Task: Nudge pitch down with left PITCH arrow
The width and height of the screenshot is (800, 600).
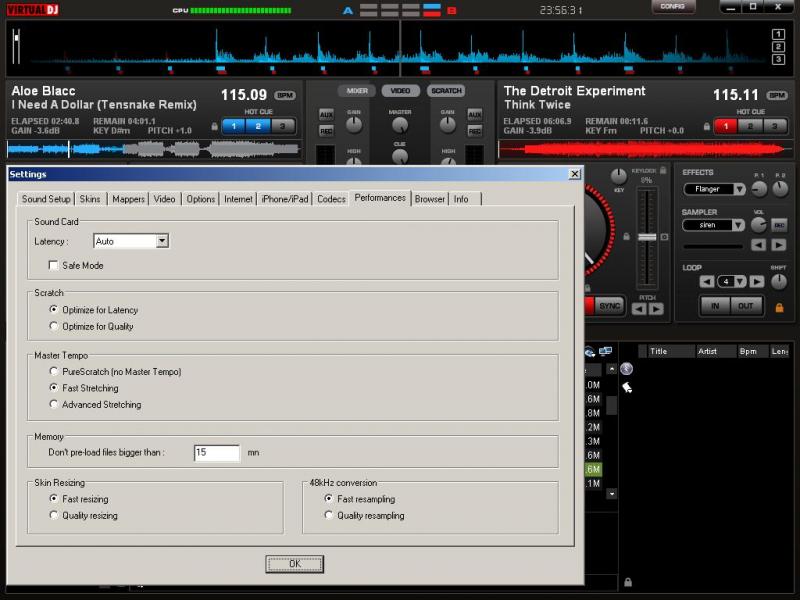Action: coord(639,309)
